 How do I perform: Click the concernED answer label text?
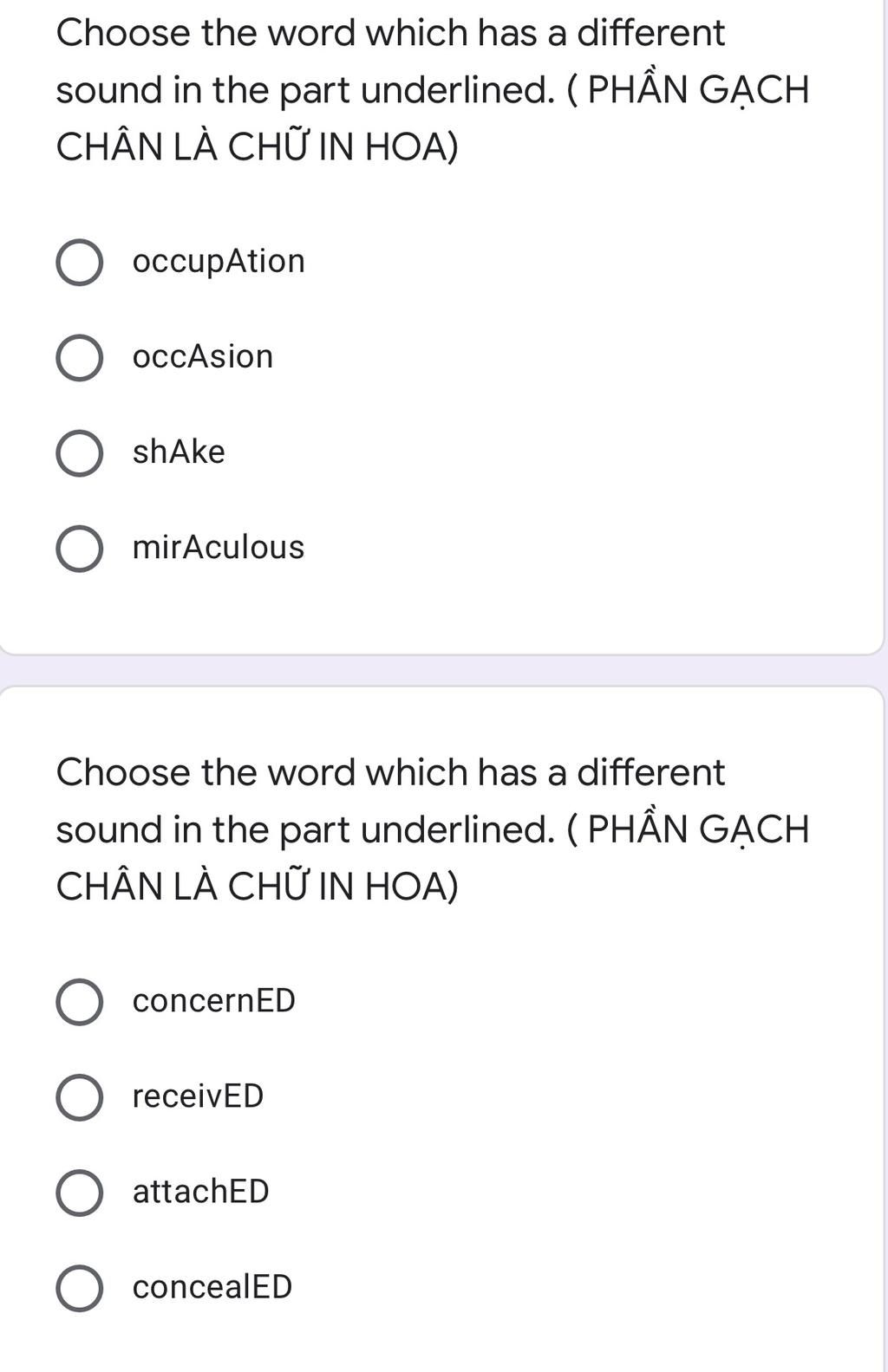214,1000
